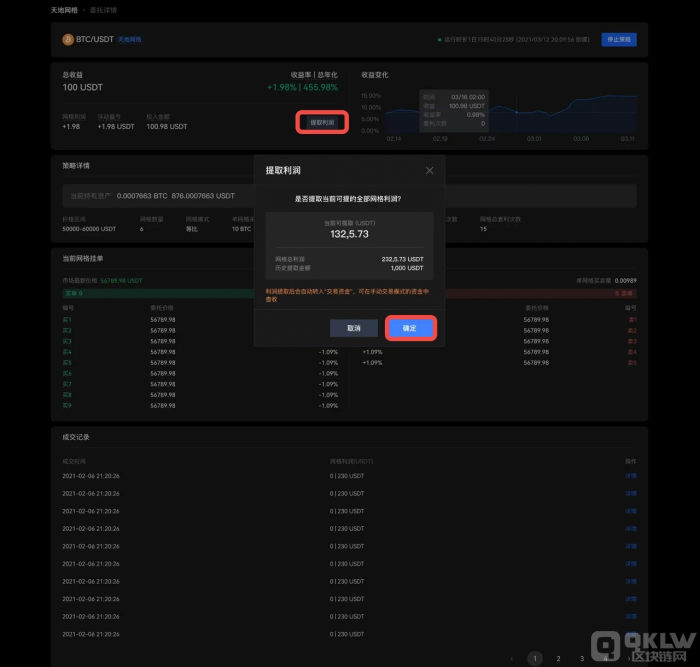Click the 天地网格 tag beside BTC/USDT
Screen dimensions: 700x667
click(x=130, y=40)
